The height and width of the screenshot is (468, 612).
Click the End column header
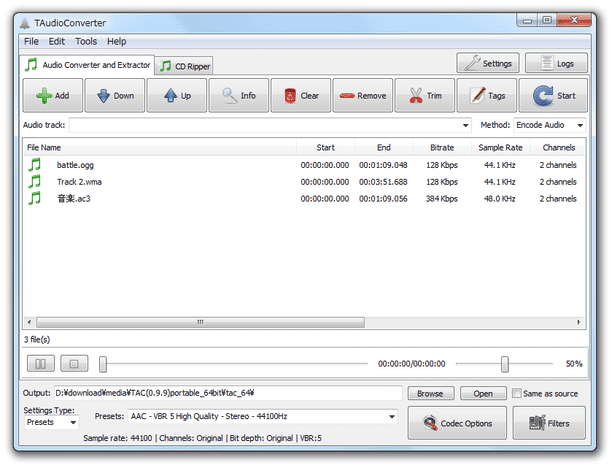pos(384,148)
